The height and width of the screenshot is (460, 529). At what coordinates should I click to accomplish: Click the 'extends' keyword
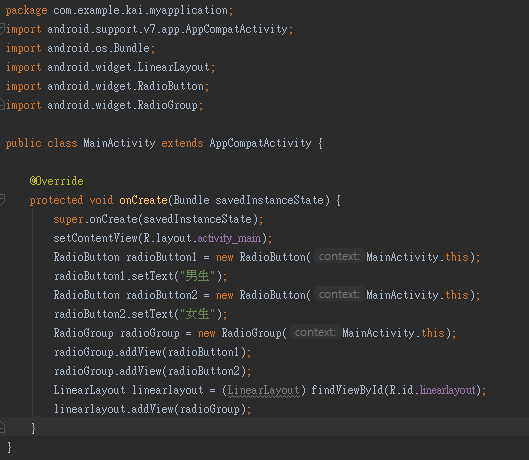(x=182, y=143)
